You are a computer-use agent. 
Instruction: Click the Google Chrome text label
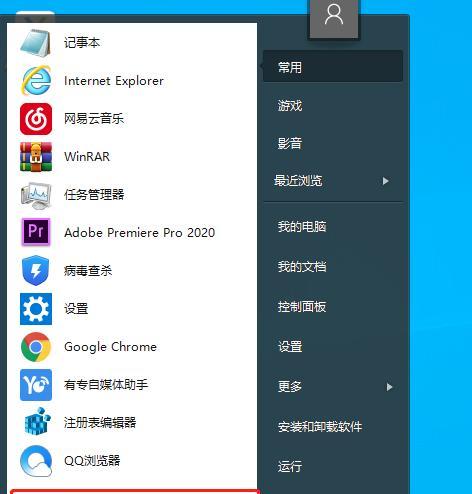(x=110, y=347)
